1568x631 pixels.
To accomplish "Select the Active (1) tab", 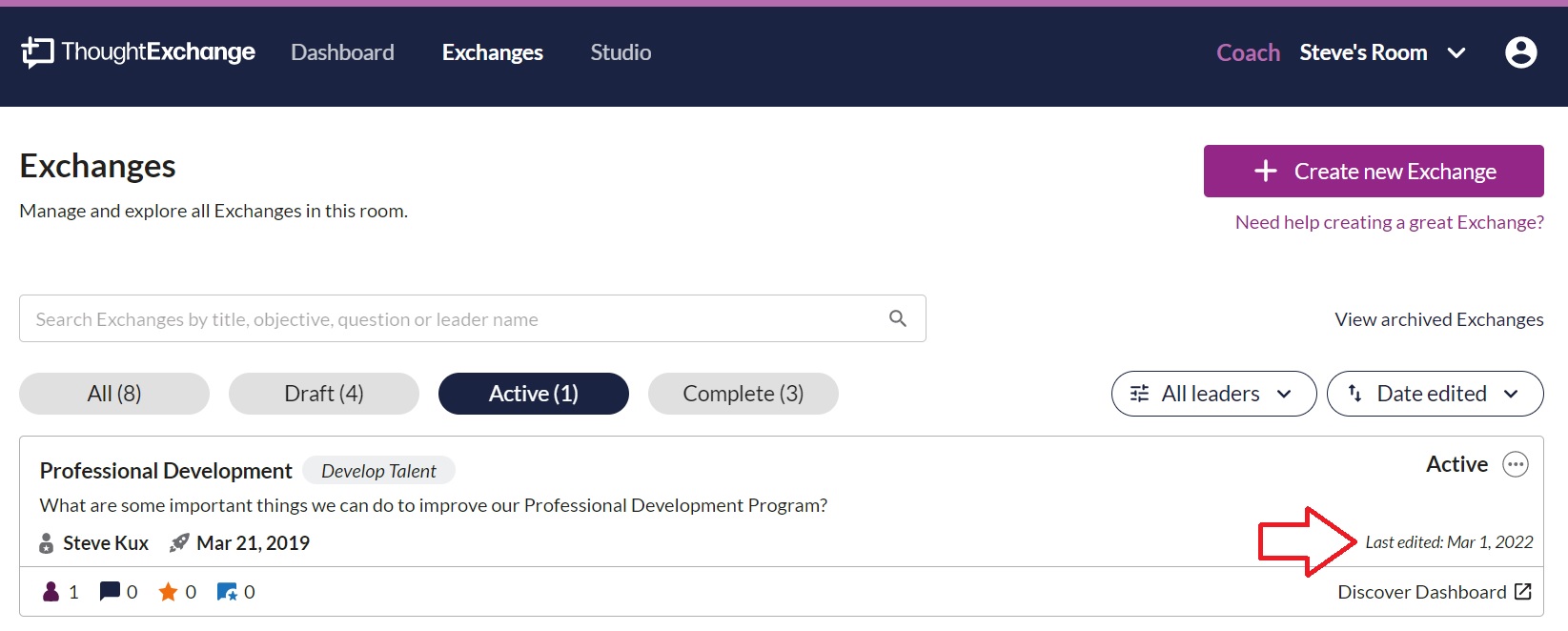I will (534, 394).
